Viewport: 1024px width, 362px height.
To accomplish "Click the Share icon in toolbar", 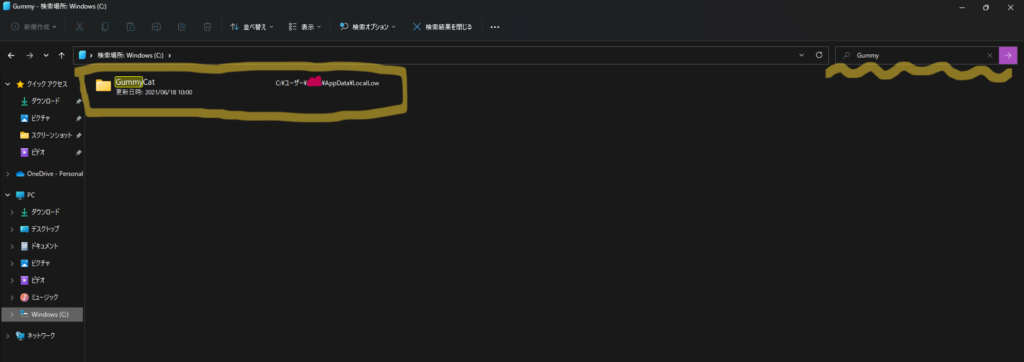I will click(182, 27).
